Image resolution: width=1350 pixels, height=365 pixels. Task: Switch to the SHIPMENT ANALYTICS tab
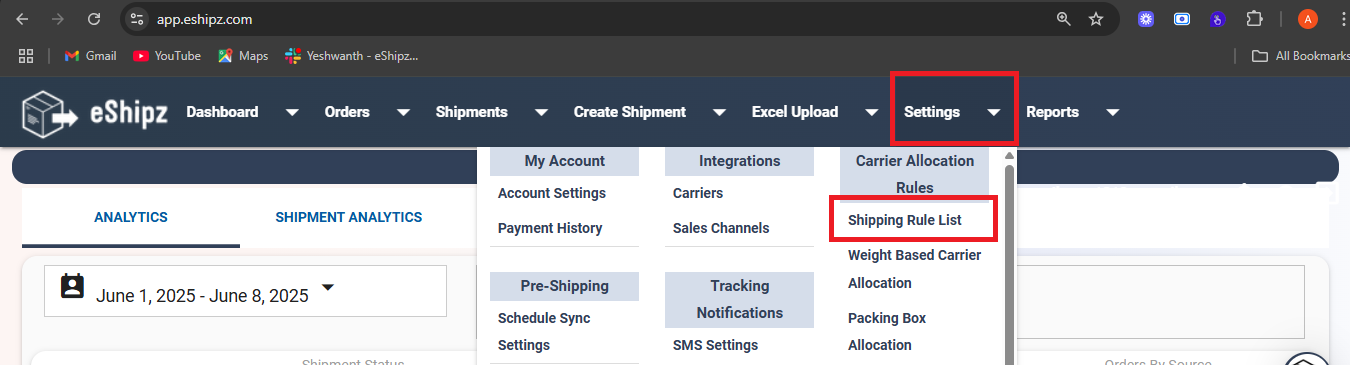[x=349, y=217]
